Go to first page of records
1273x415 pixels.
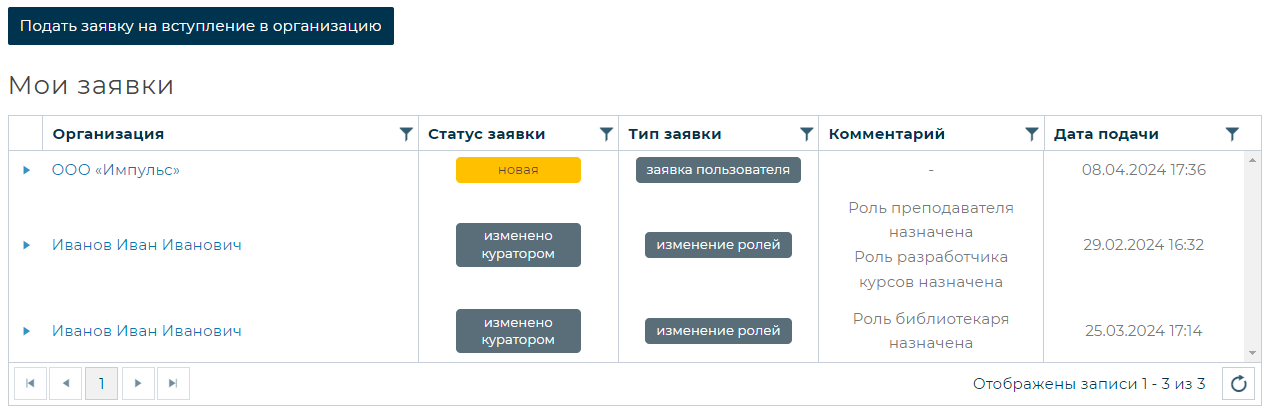30,383
